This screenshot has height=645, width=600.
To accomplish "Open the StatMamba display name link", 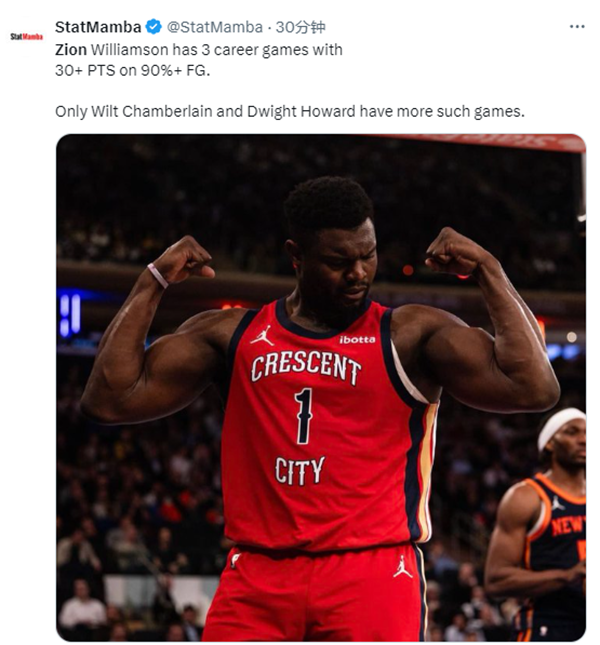I will click(98, 27).
